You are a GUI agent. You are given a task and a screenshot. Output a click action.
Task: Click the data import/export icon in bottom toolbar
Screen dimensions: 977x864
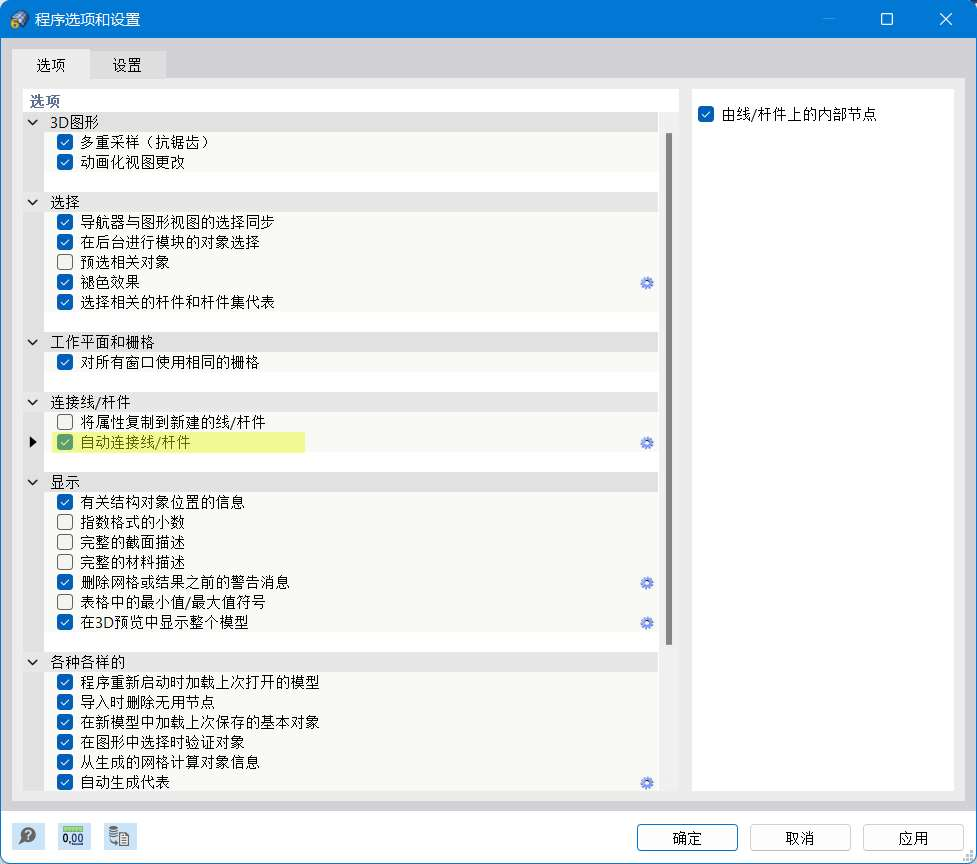click(x=119, y=836)
